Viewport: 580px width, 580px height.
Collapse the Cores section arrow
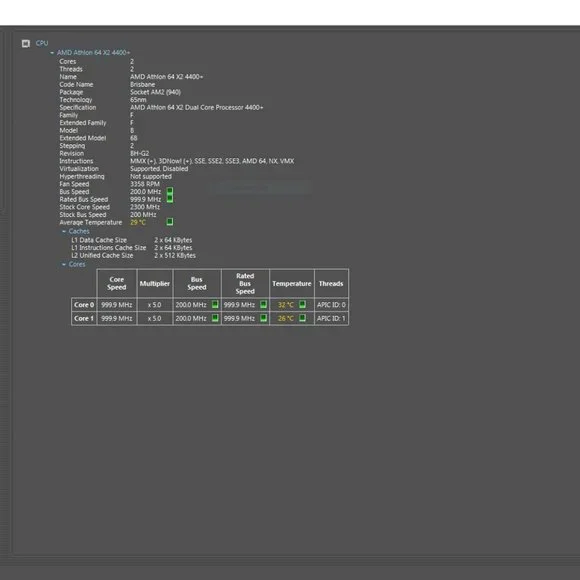tap(64, 264)
